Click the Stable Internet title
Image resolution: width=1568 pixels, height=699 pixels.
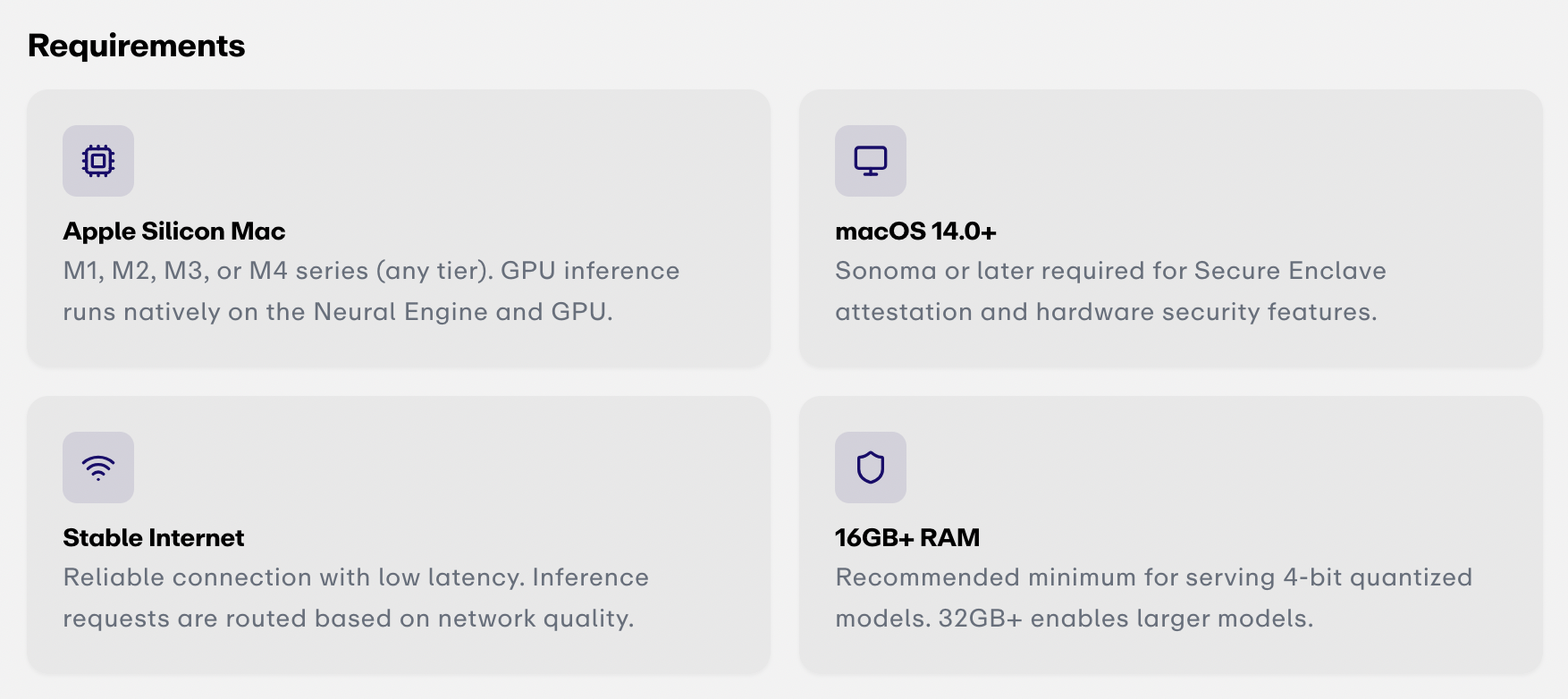154,537
